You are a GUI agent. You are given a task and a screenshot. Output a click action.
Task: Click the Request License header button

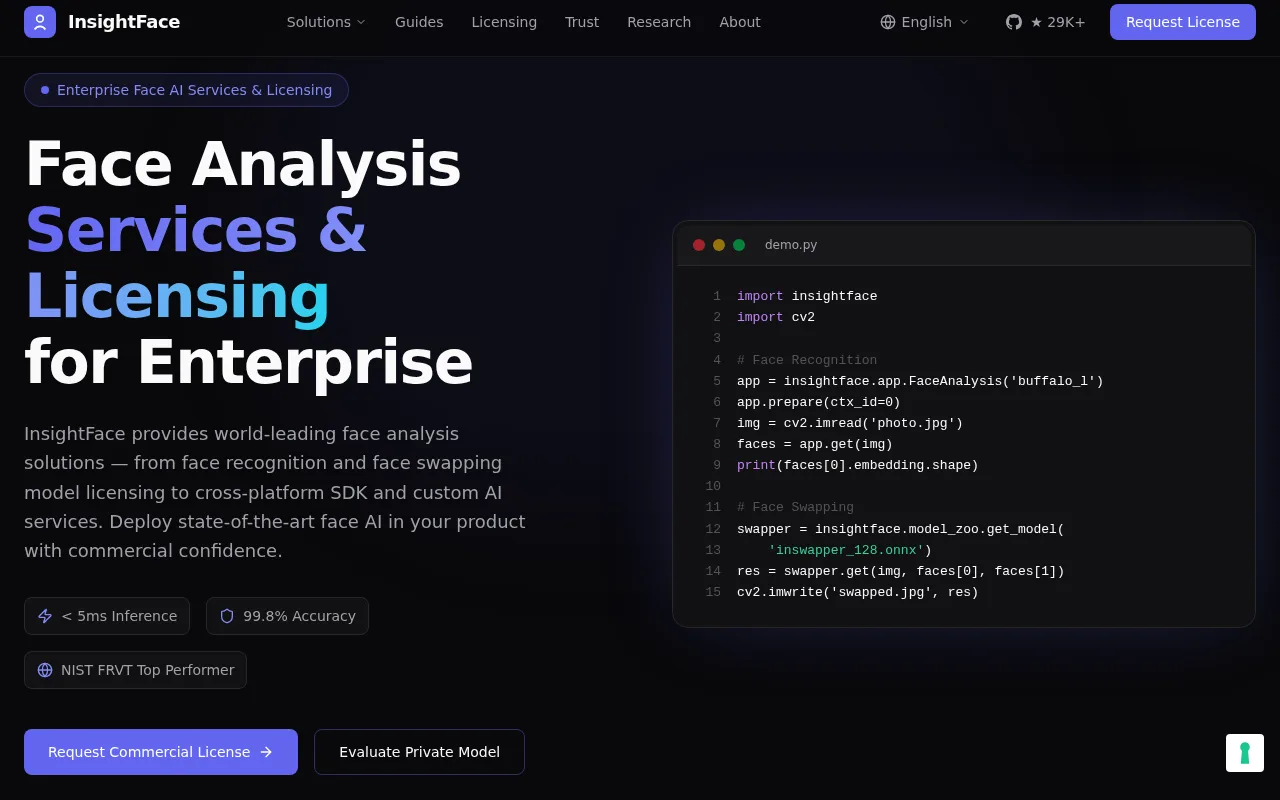1183,22
